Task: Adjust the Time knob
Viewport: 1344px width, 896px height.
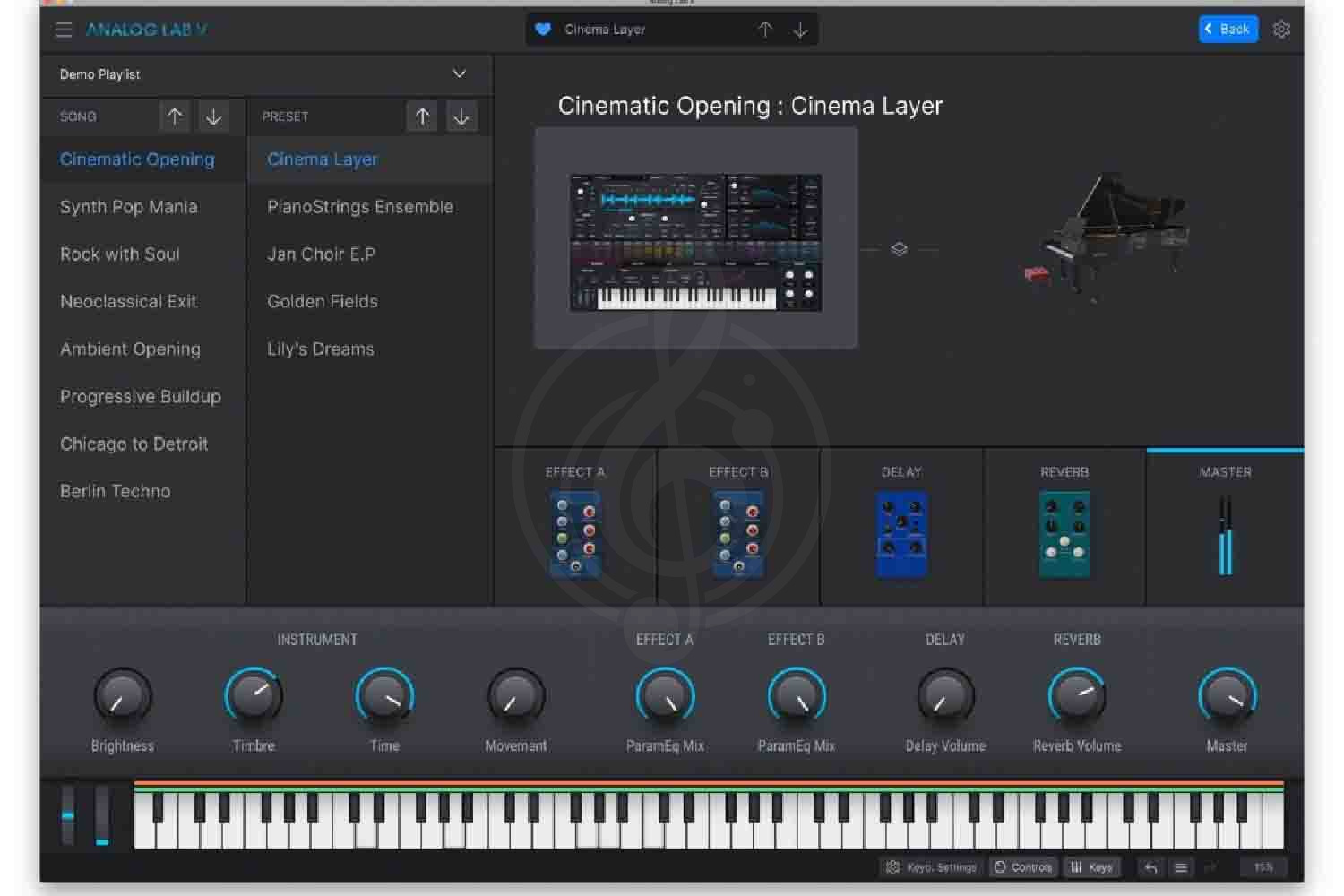Action: point(384,696)
